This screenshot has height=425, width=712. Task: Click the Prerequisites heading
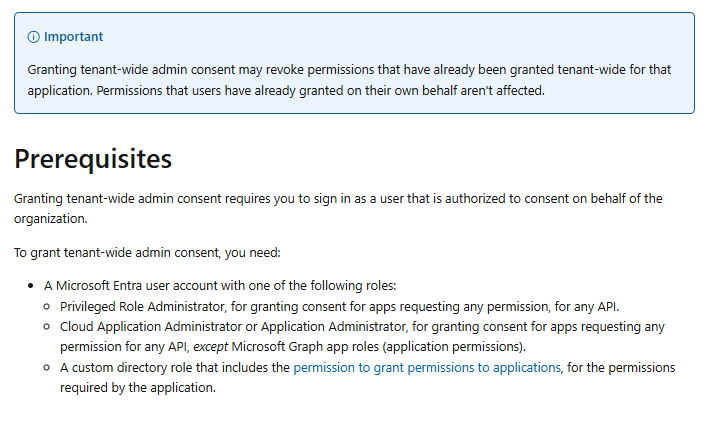pyautogui.click(x=93, y=159)
